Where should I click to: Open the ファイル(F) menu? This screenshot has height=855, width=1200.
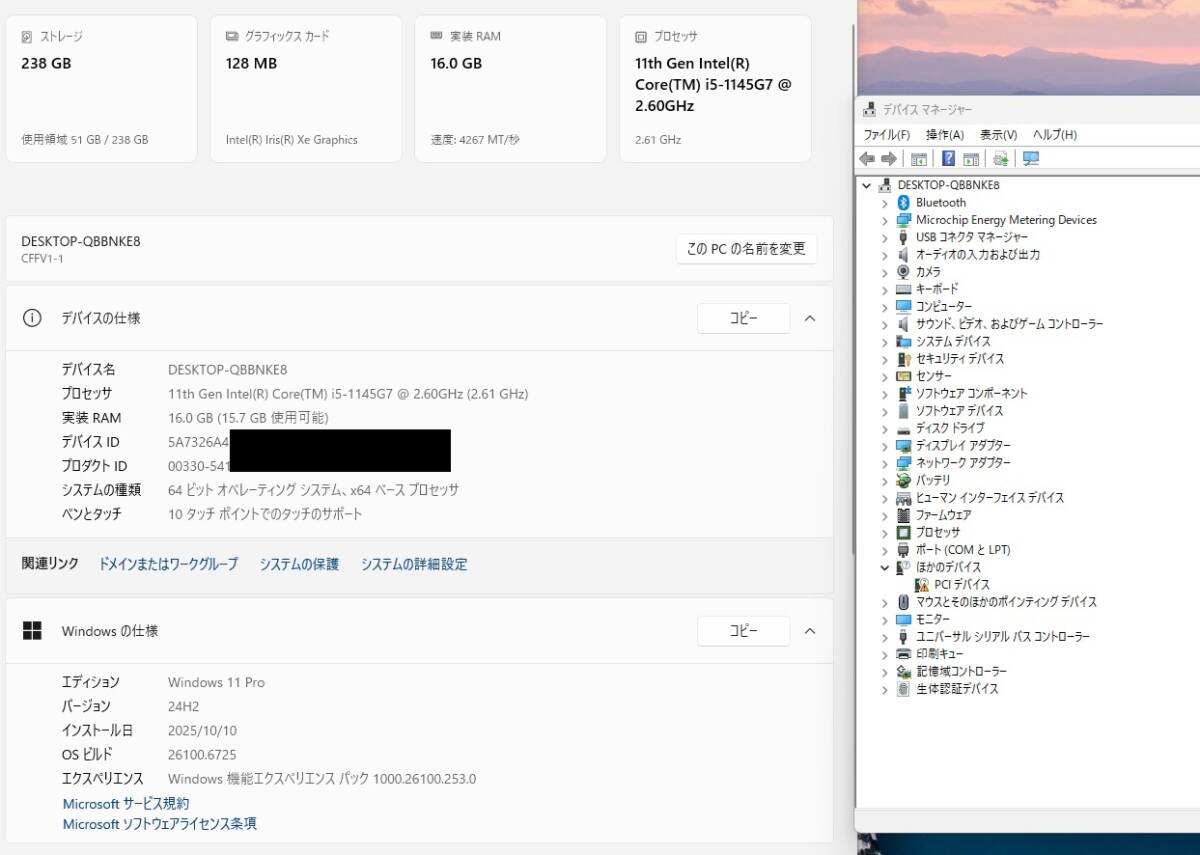tap(887, 134)
